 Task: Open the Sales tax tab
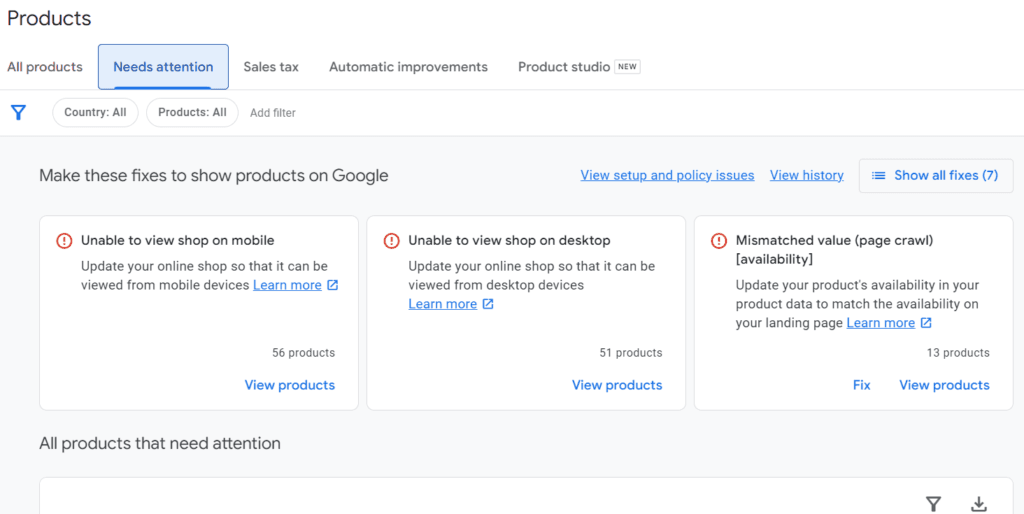click(x=271, y=67)
